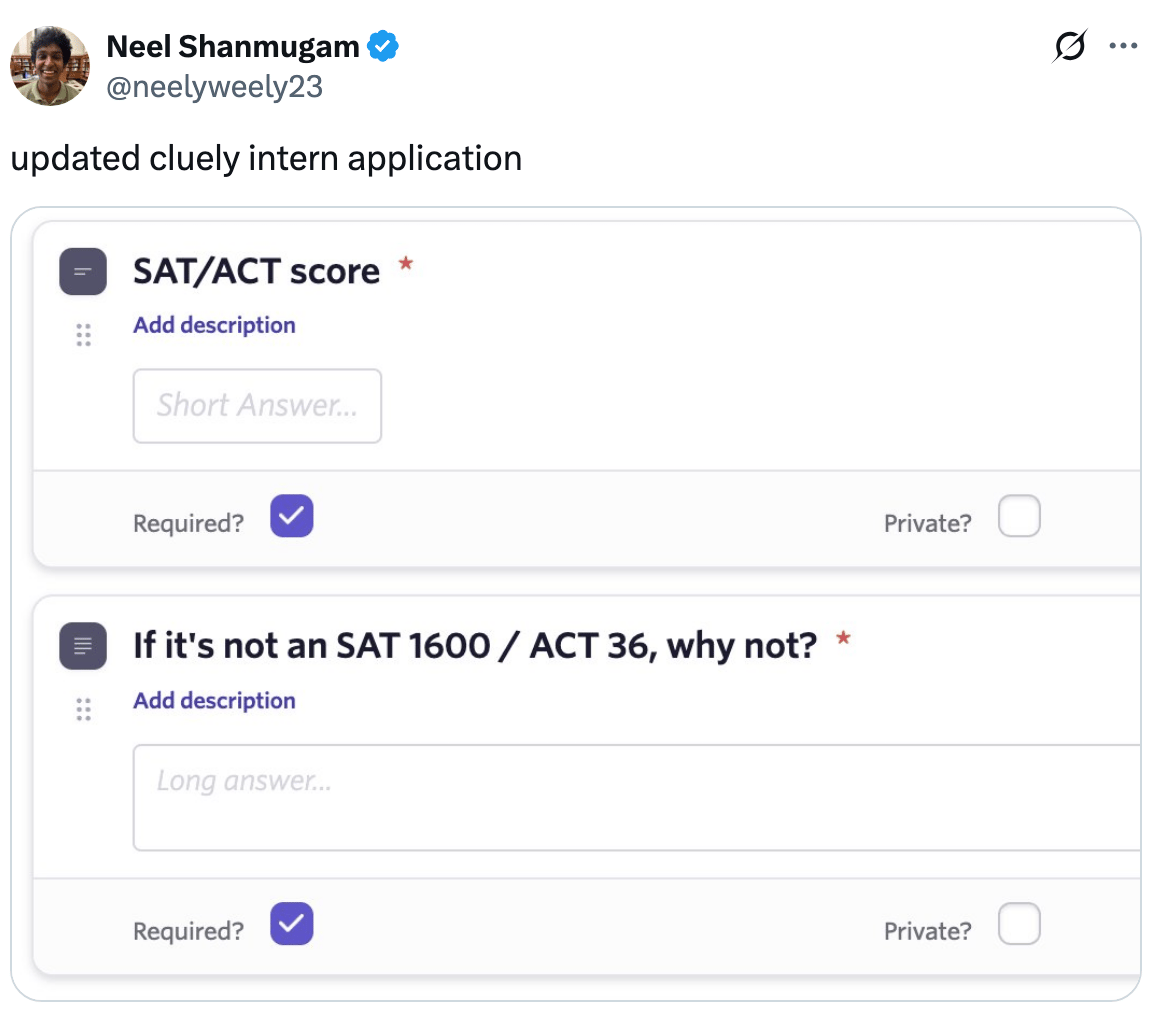1158x1022 pixels.
Task: Uncheck Required for SAT/ACT score question
Action: (292, 517)
